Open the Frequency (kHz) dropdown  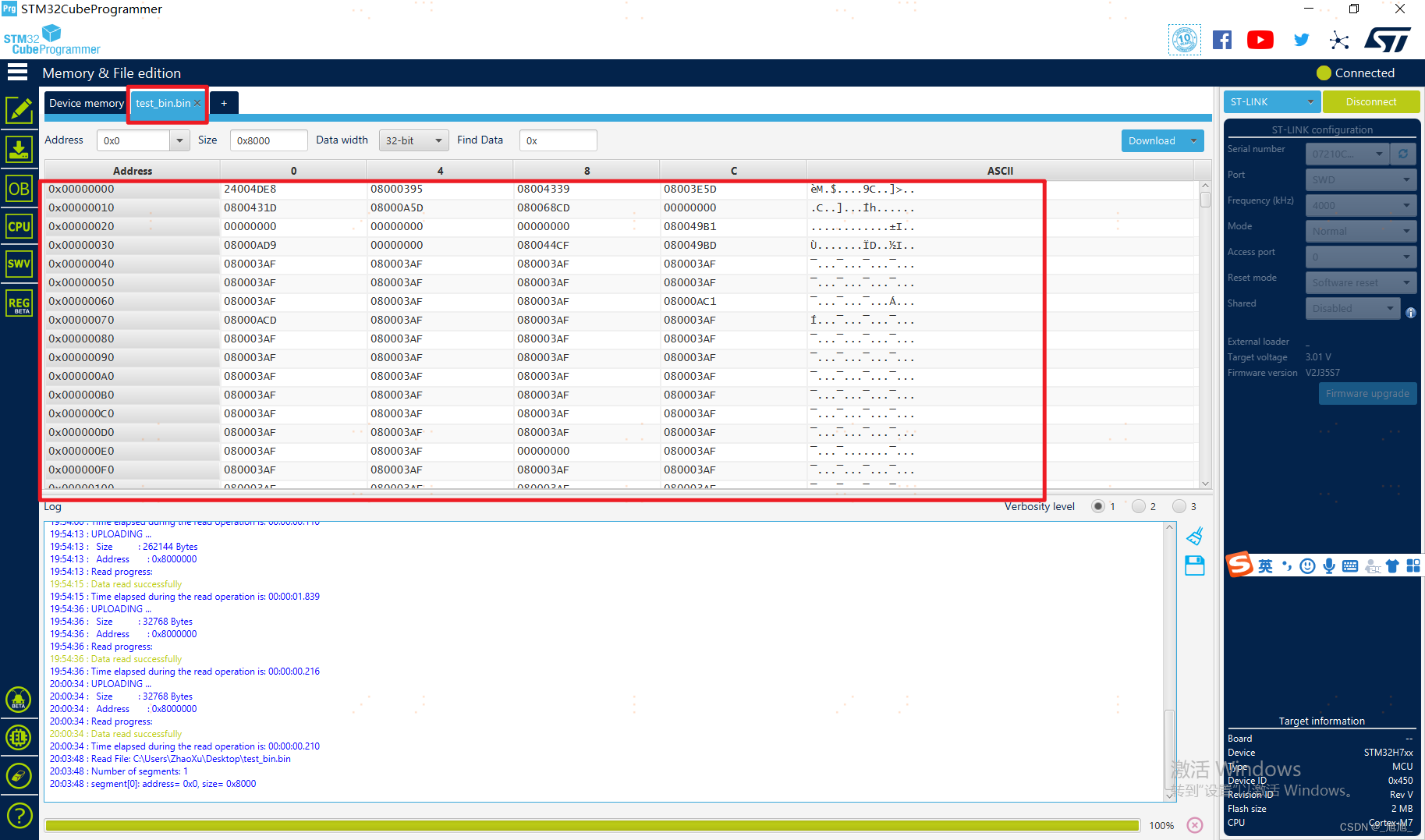point(1361,205)
